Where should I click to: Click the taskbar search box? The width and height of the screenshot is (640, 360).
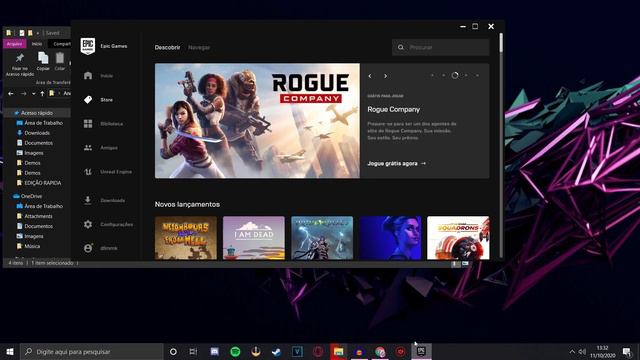(91, 351)
